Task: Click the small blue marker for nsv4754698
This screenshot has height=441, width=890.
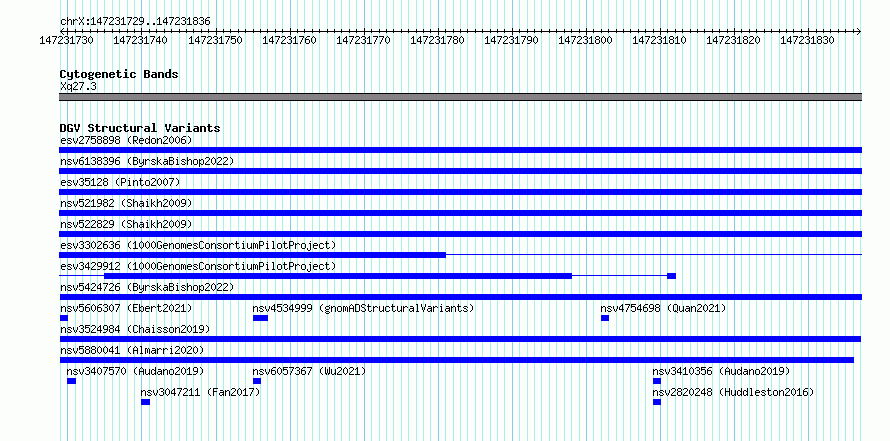Action: point(605,318)
